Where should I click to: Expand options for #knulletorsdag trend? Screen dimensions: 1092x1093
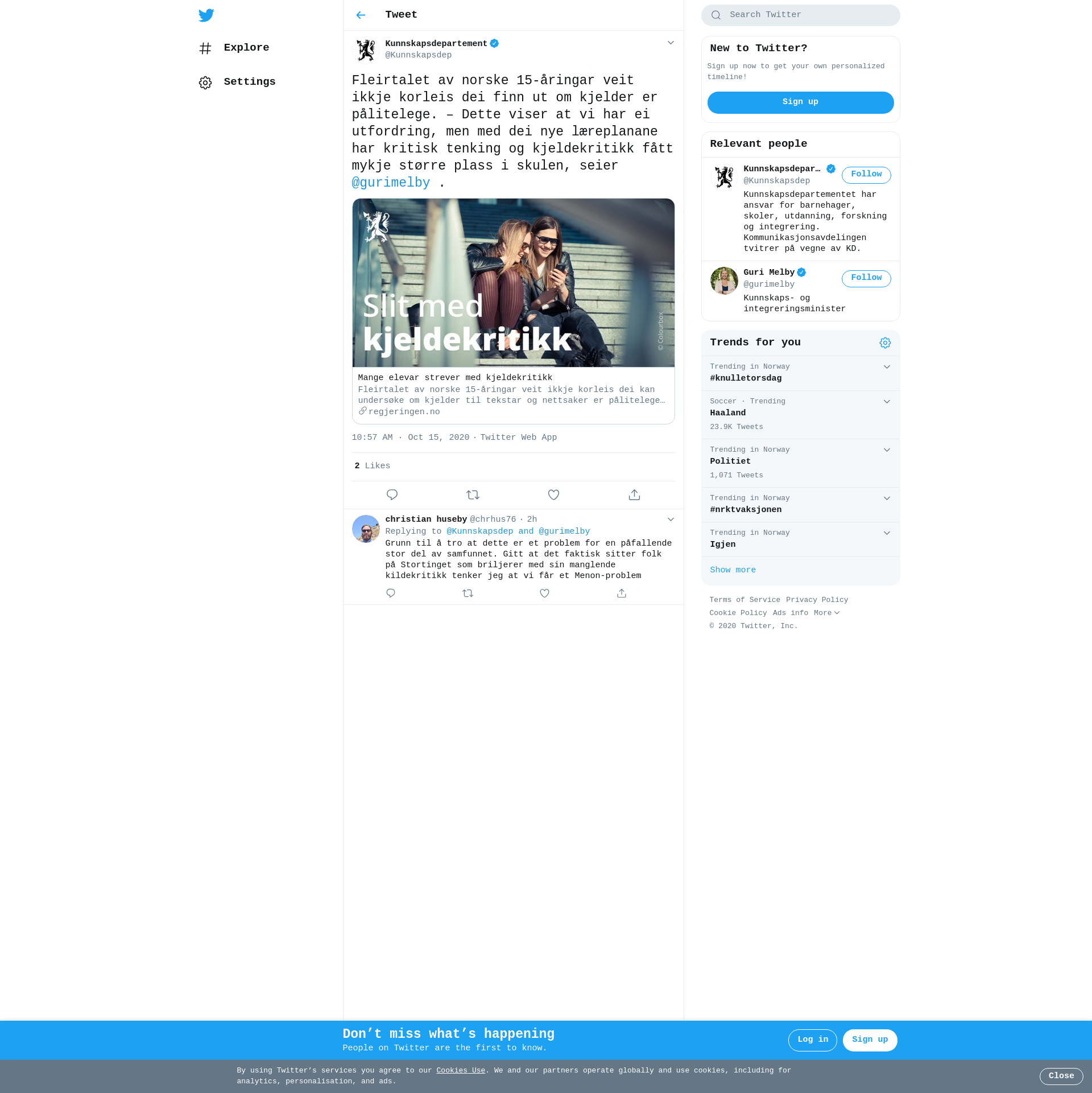coord(887,367)
